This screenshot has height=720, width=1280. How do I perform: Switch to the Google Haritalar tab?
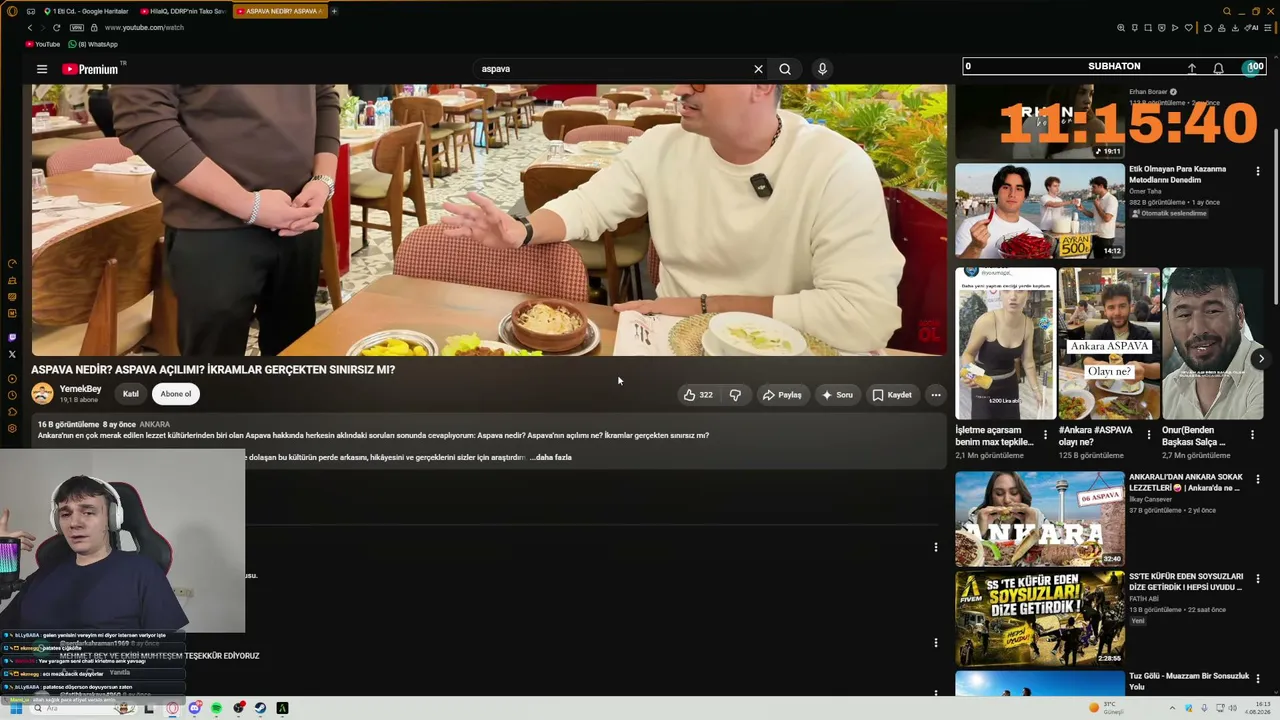[x=88, y=11]
